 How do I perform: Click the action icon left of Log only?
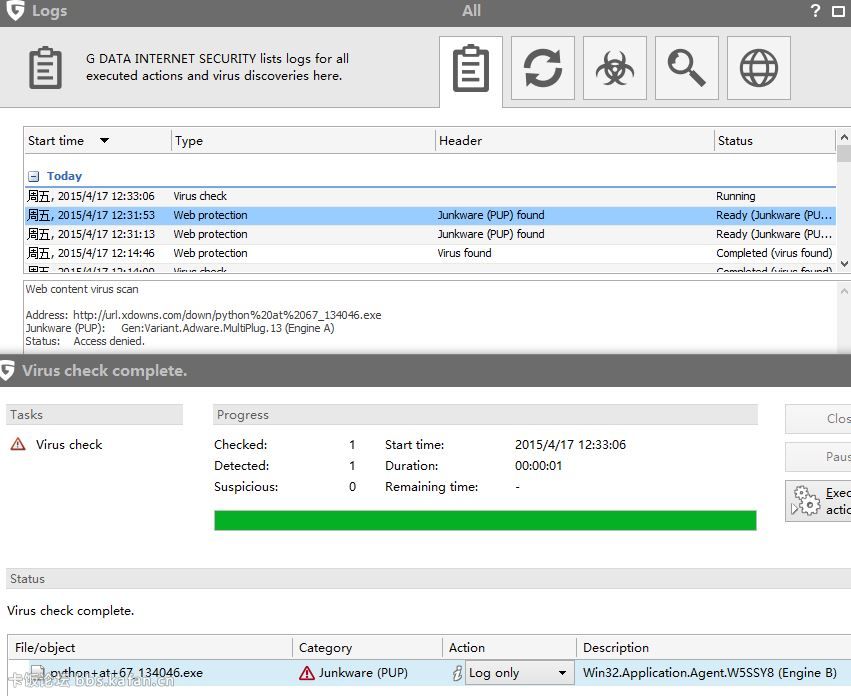tap(457, 673)
